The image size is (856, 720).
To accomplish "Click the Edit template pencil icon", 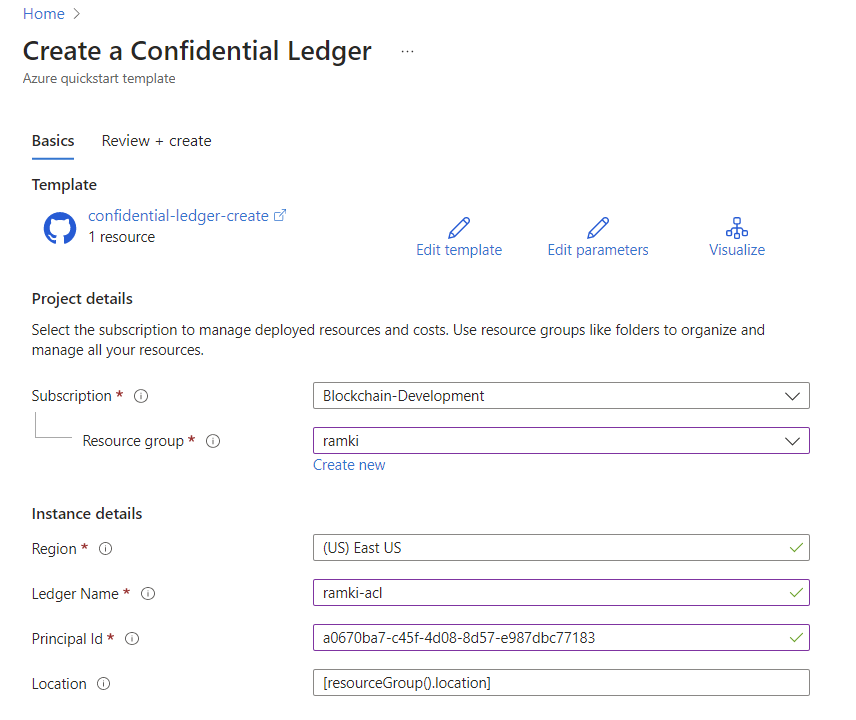I will tap(459, 228).
